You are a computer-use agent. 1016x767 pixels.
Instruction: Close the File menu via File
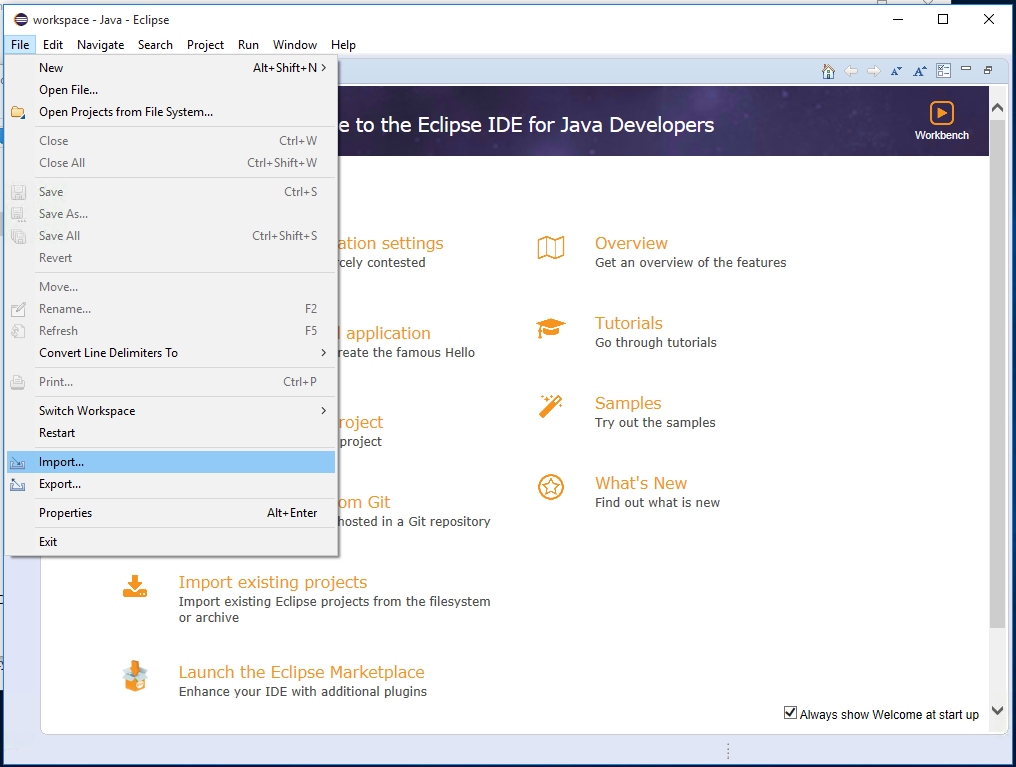click(20, 45)
